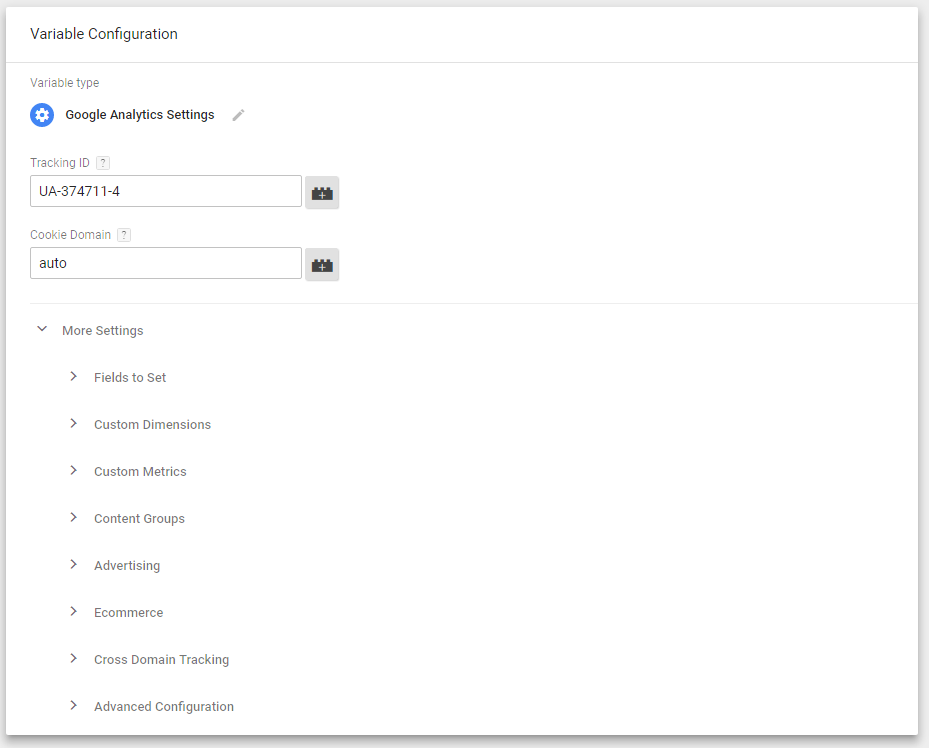Screen dimensions: 929x748
Task: Insert variable into Cookie Domain field
Action: coord(322,265)
